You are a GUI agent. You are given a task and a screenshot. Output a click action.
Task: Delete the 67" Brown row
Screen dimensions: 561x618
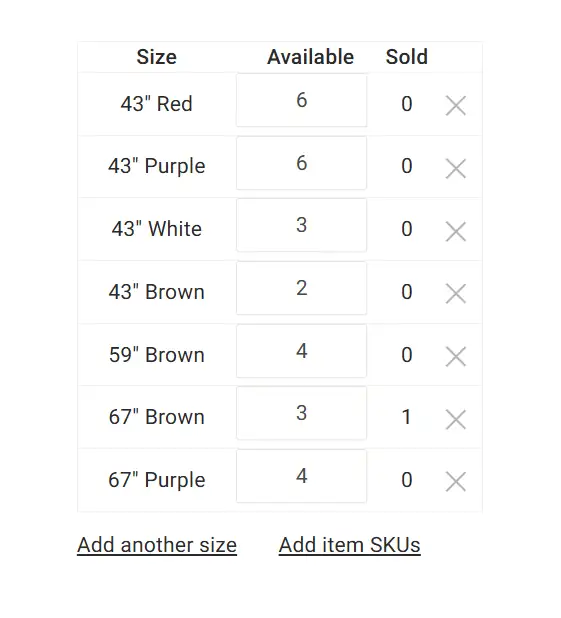455,419
